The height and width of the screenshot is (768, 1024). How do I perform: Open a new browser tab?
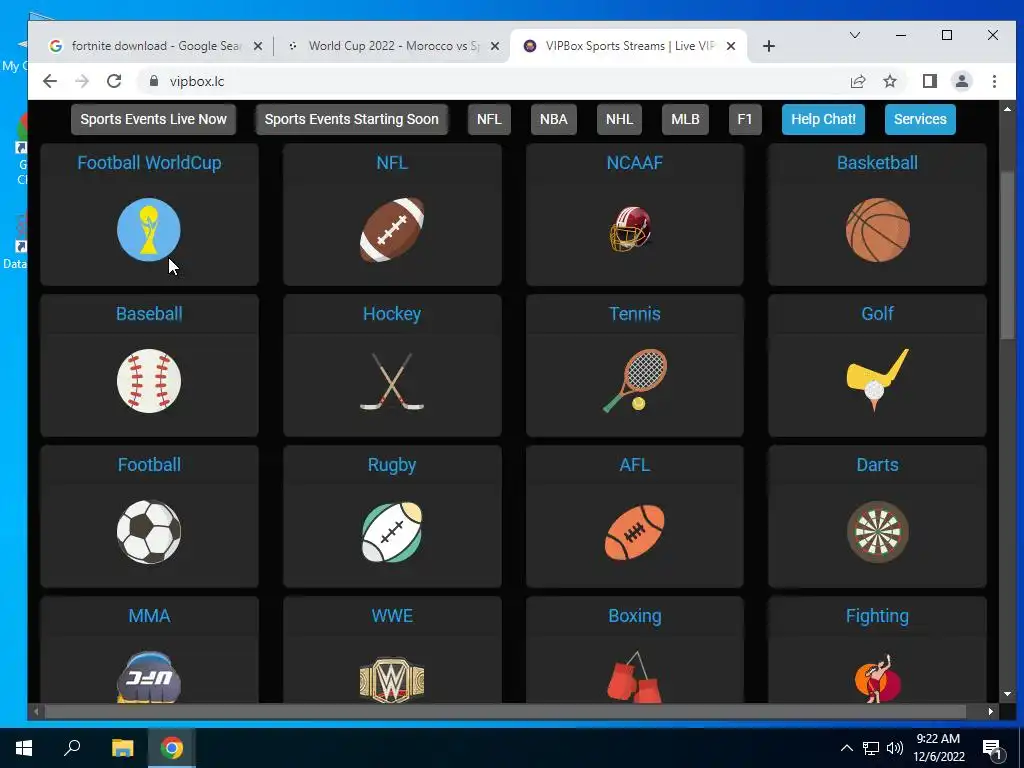point(769,46)
